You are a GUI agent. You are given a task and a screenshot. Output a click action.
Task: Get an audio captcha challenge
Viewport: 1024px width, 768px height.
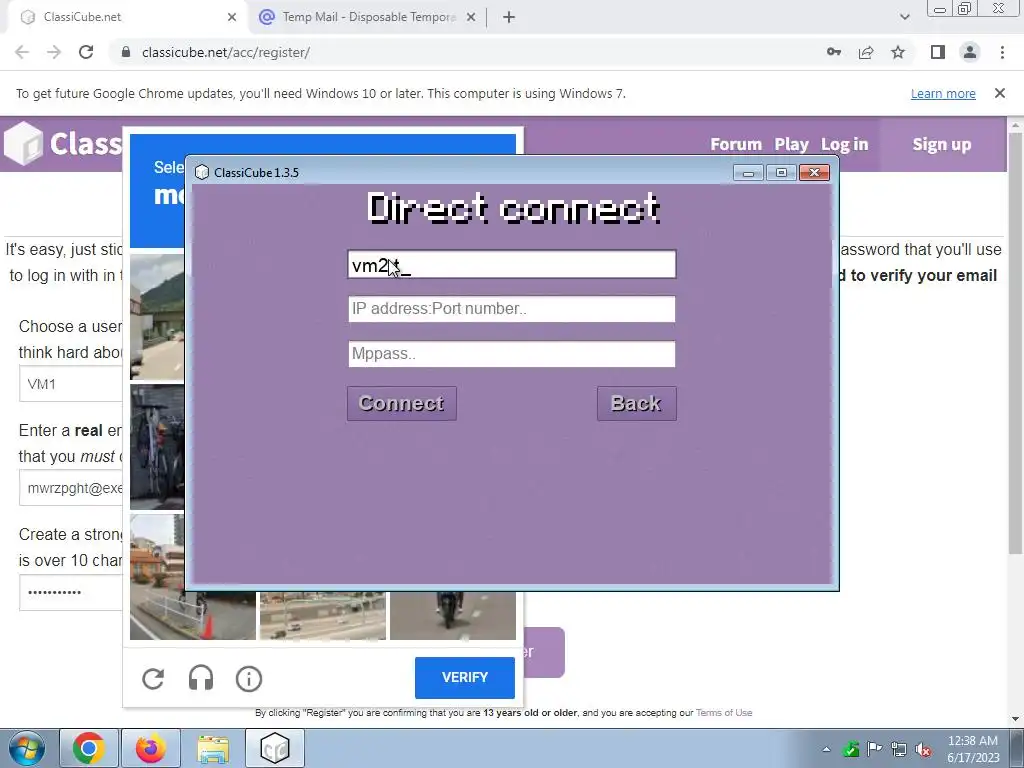[200, 679]
